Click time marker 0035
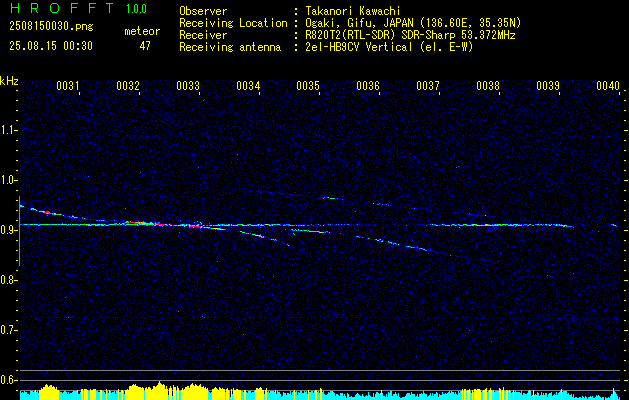 [x=308, y=85]
